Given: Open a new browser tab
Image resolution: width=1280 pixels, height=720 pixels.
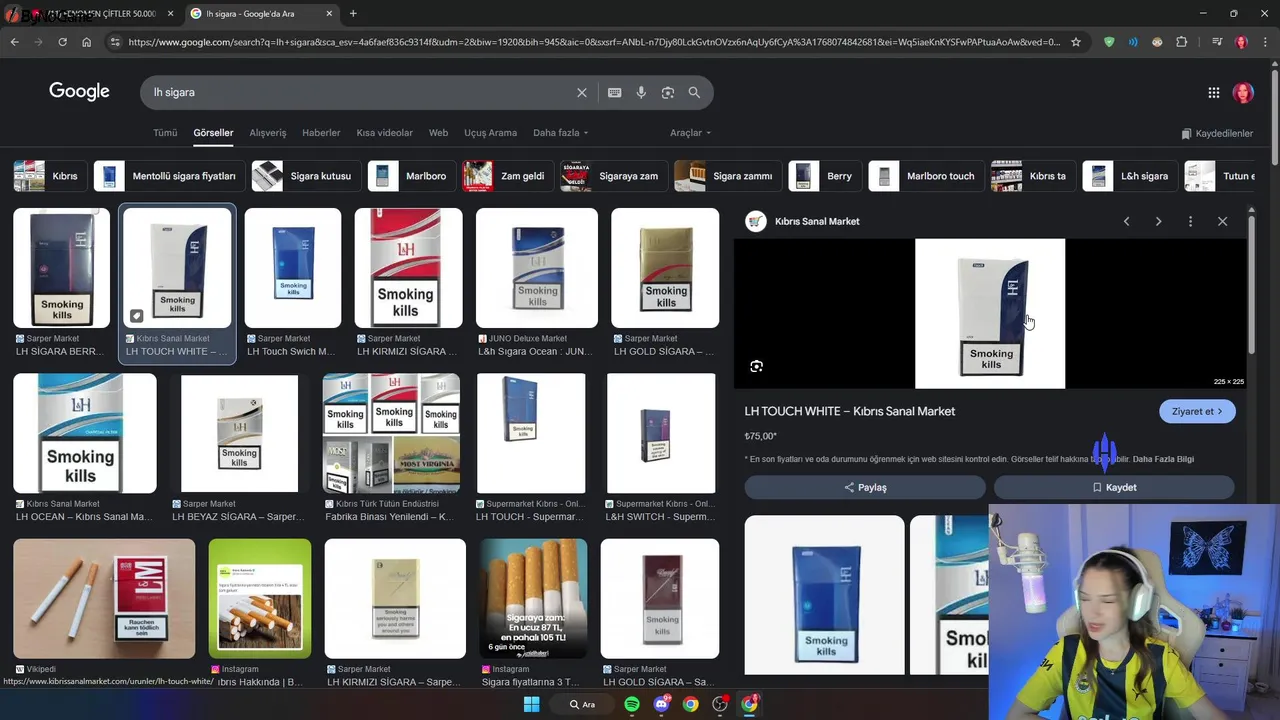Looking at the screenshot, I should pyautogui.click(x=353, y=13).
